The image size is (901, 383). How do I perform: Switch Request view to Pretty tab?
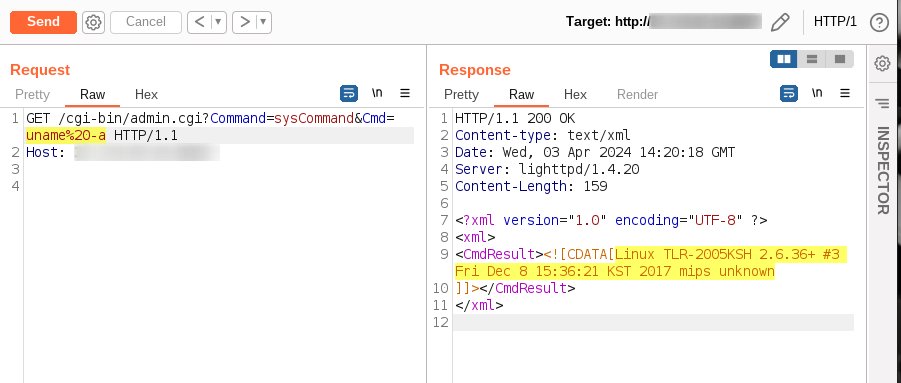(x=32, y=94)
